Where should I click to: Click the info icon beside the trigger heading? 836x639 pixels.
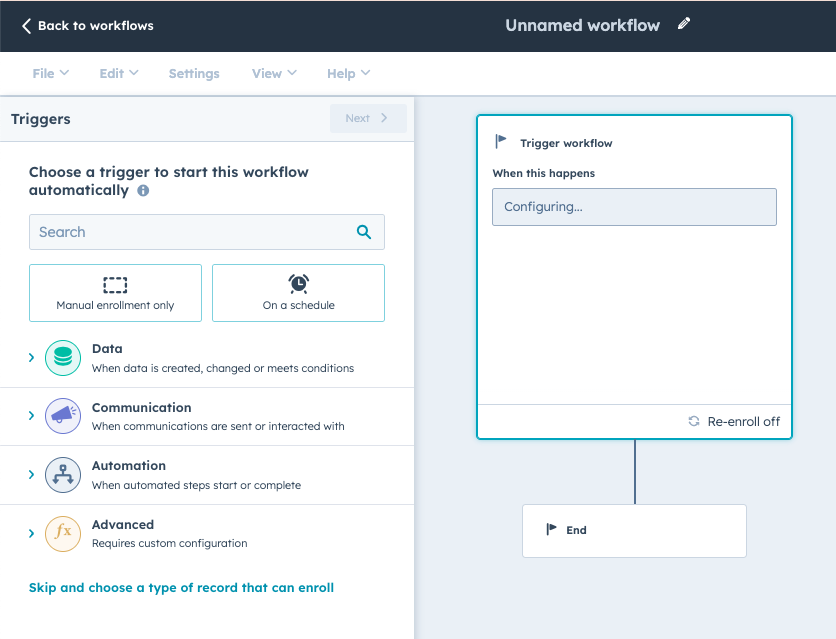pos(141,190)
